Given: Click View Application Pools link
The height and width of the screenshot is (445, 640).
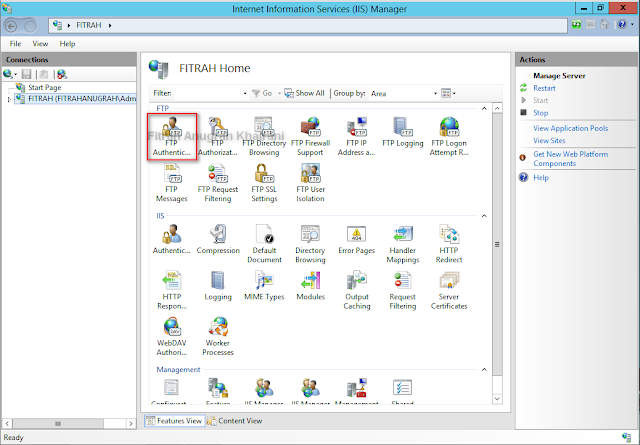Looking at the screenshot, I should pos(571,128).
